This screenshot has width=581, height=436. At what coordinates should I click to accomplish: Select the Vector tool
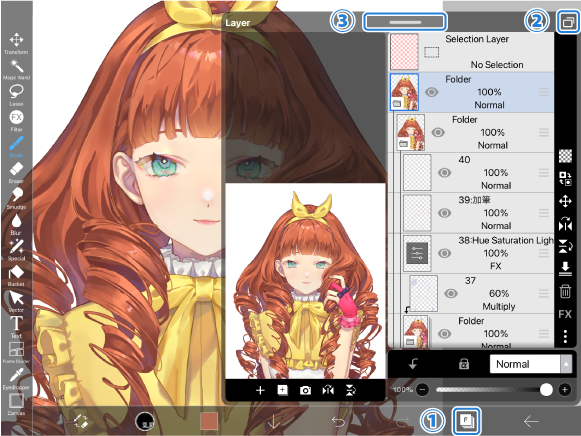(x=16, y=302)
